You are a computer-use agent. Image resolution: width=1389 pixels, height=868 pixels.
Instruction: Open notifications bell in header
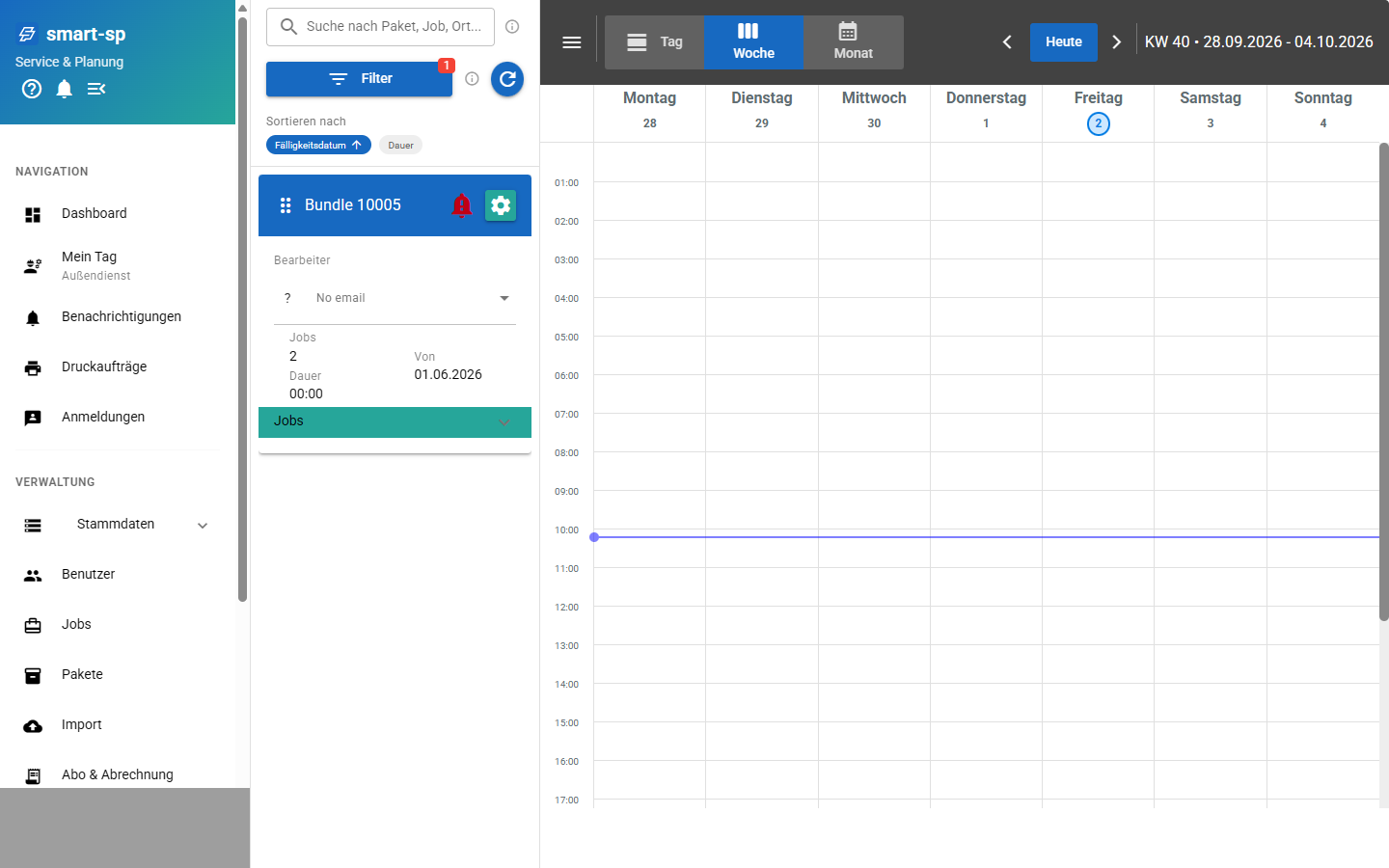[65, 89]
